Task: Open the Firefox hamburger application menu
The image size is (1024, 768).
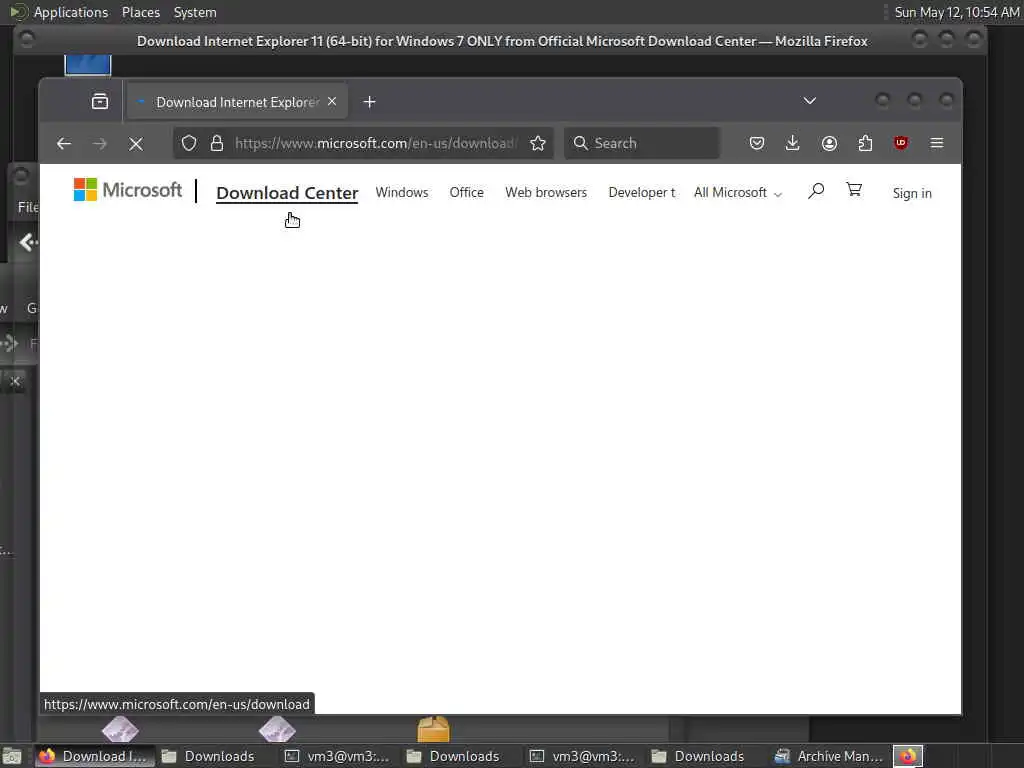Action: tap(936, 143)
